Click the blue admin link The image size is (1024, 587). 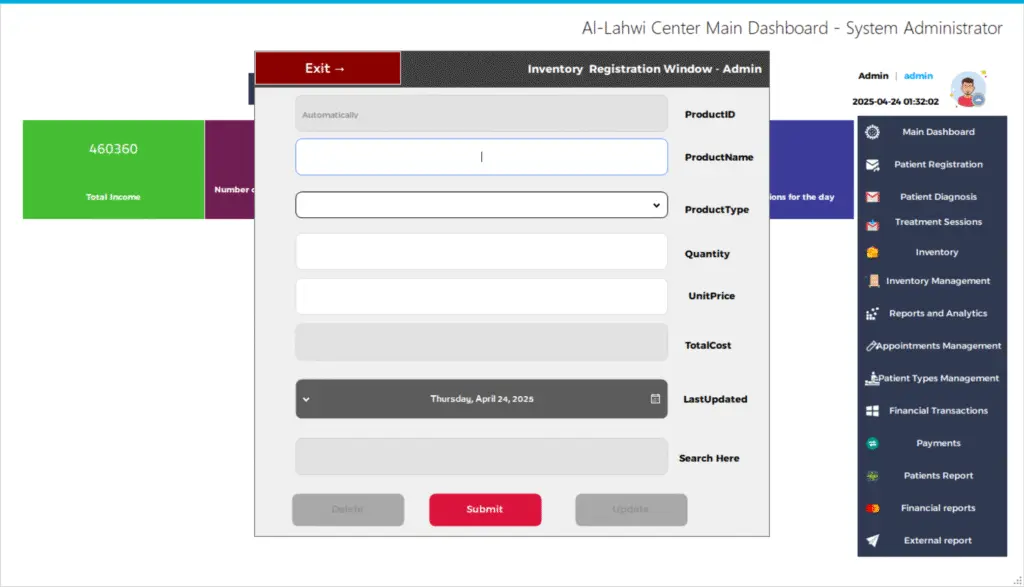coord(918,76)
